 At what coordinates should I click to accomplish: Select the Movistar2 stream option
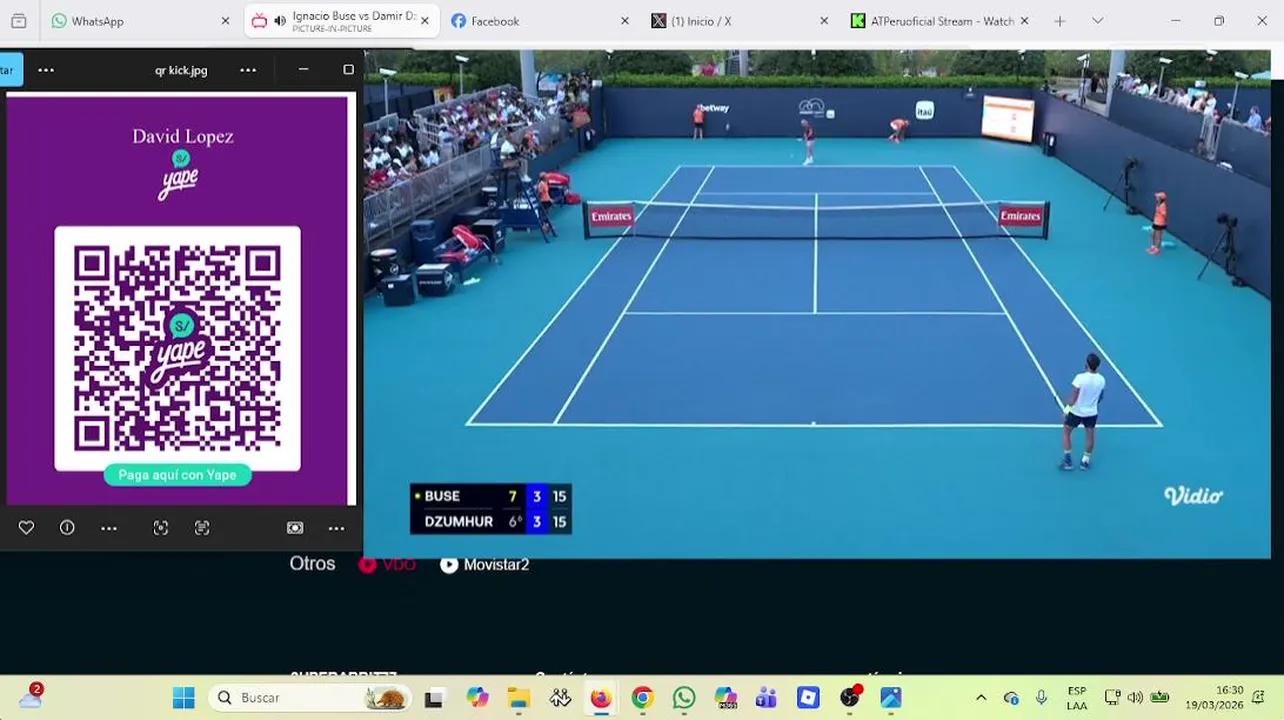point(485,564)
